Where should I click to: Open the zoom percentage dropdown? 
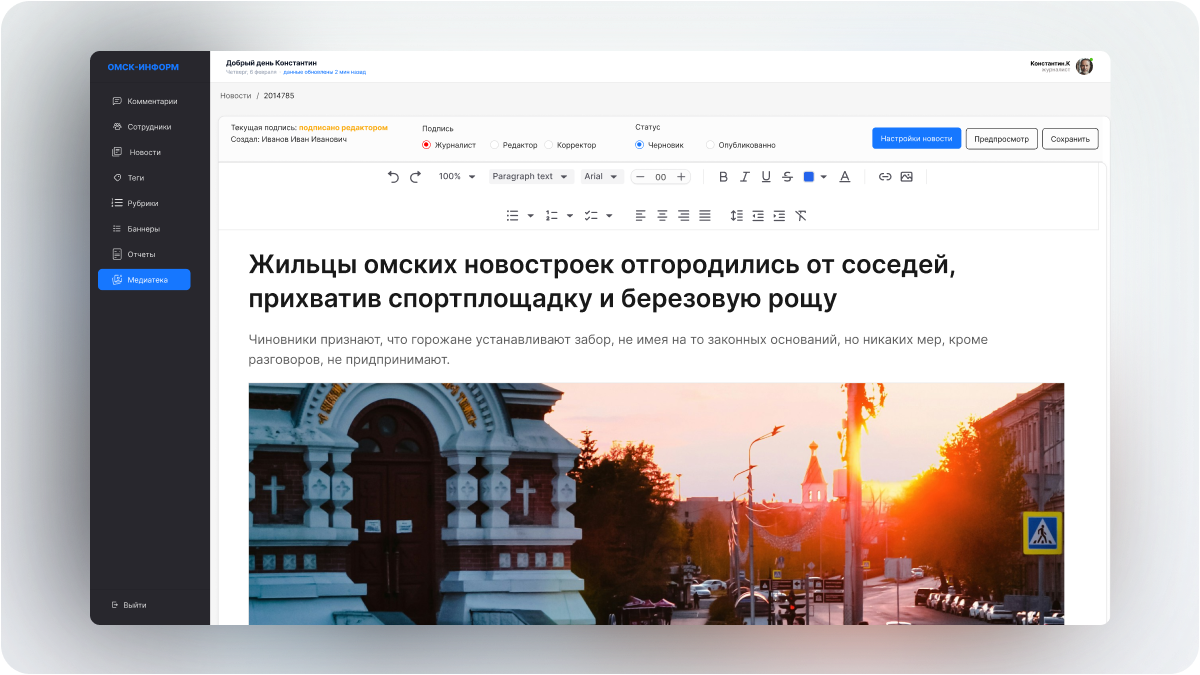(458, 176)
